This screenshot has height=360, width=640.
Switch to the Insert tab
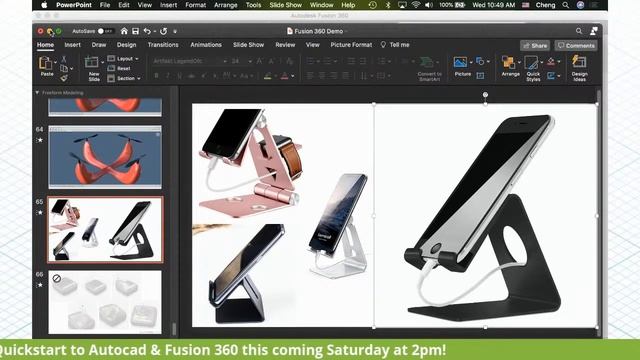pyautogui.click(x=72, y=45)
